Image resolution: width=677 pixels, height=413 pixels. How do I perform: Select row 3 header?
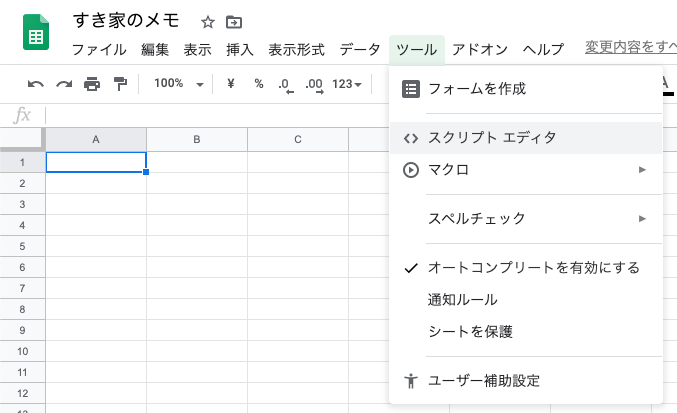click(22, 204)
